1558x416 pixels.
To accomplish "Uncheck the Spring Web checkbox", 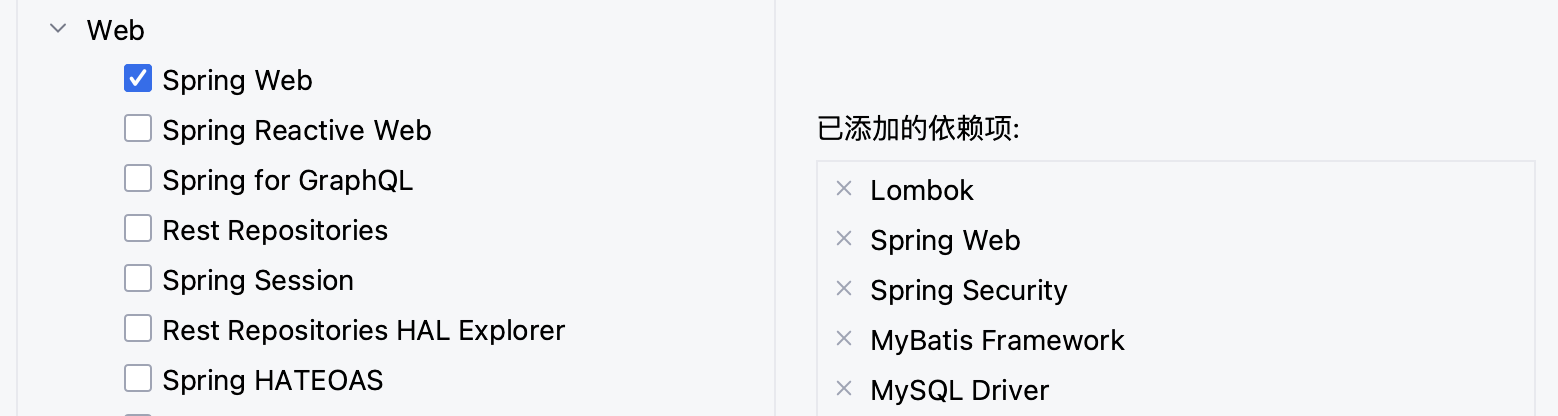I will [x=138, y=79].
